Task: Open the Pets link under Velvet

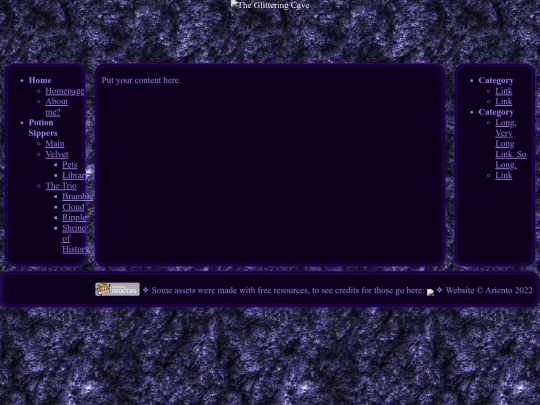Action: [70, 165]
